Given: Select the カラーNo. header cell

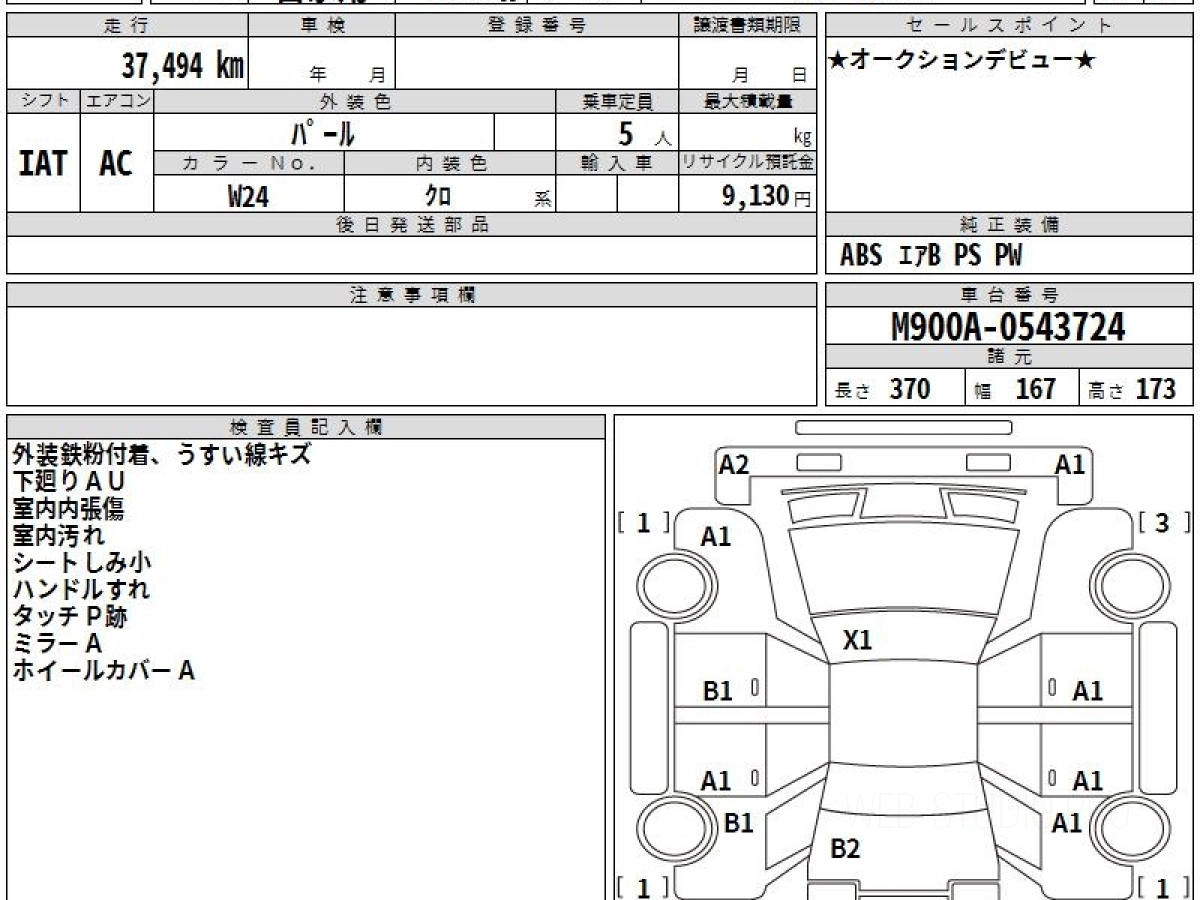Looking at the screenshot, I should coord(249,163).
